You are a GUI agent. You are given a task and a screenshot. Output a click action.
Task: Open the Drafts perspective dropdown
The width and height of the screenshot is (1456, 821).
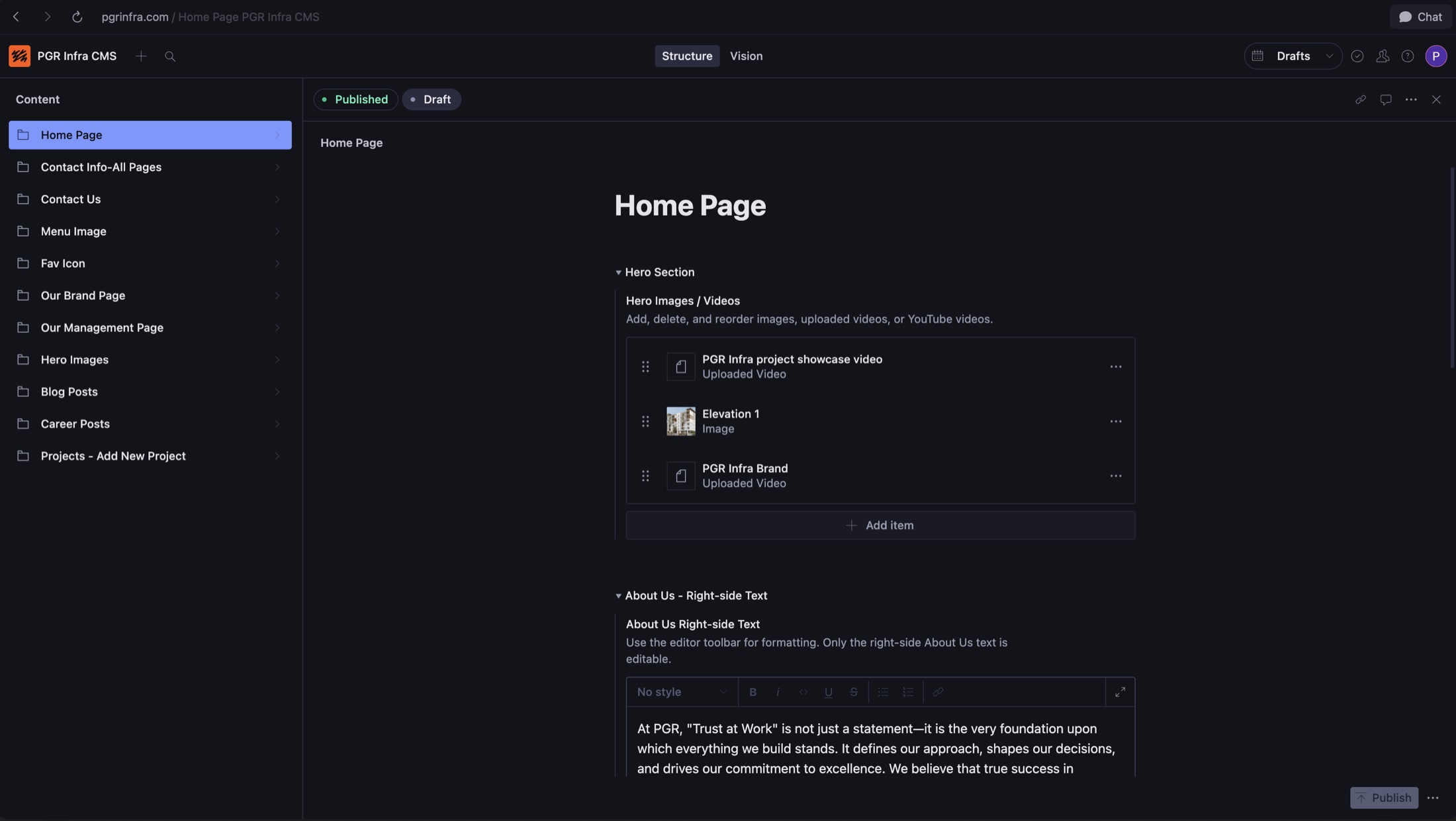pyautogui.click(x=1293, y=56)
